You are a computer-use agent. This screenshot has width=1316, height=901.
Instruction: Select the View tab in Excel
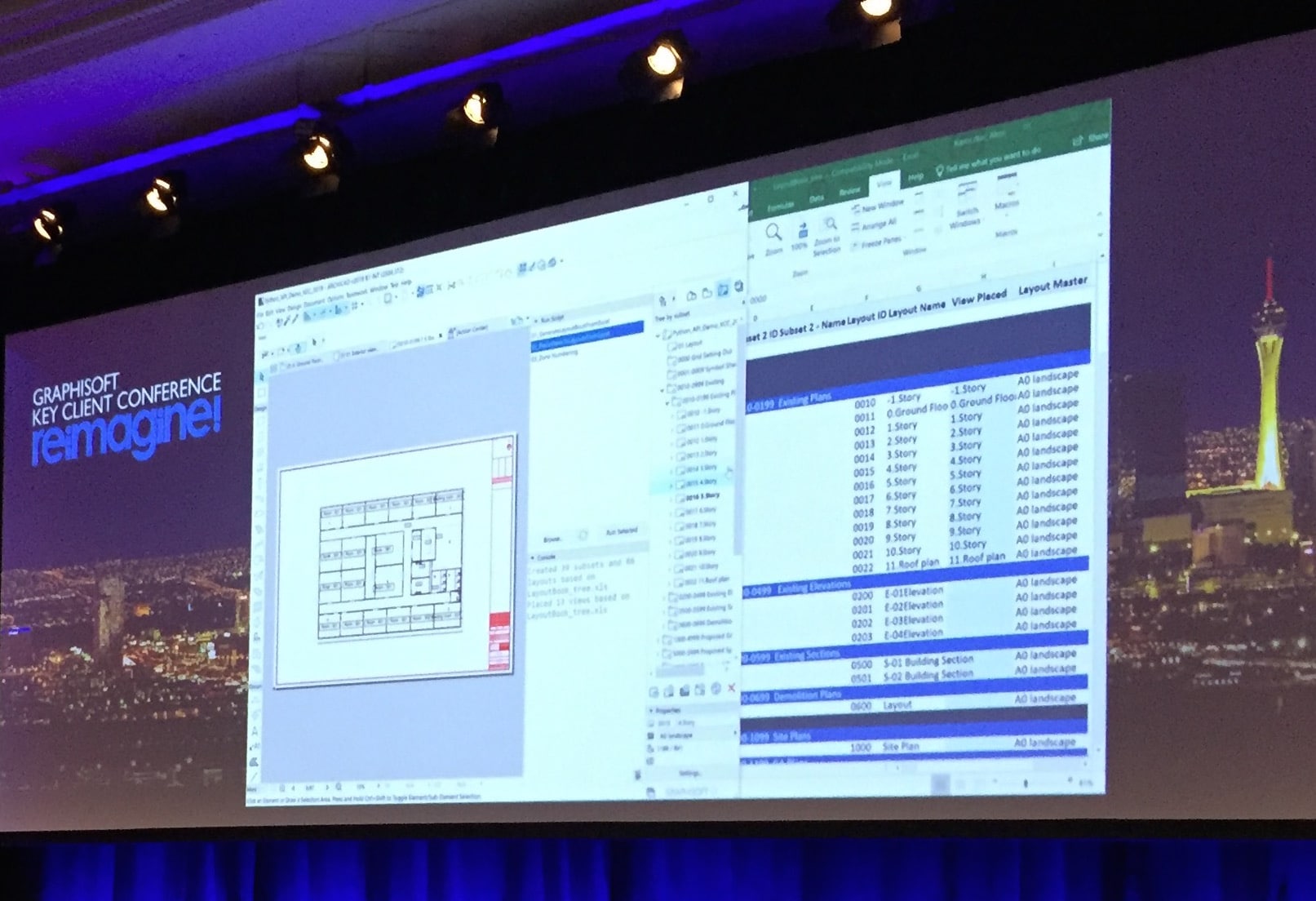[x=884, y=184]
